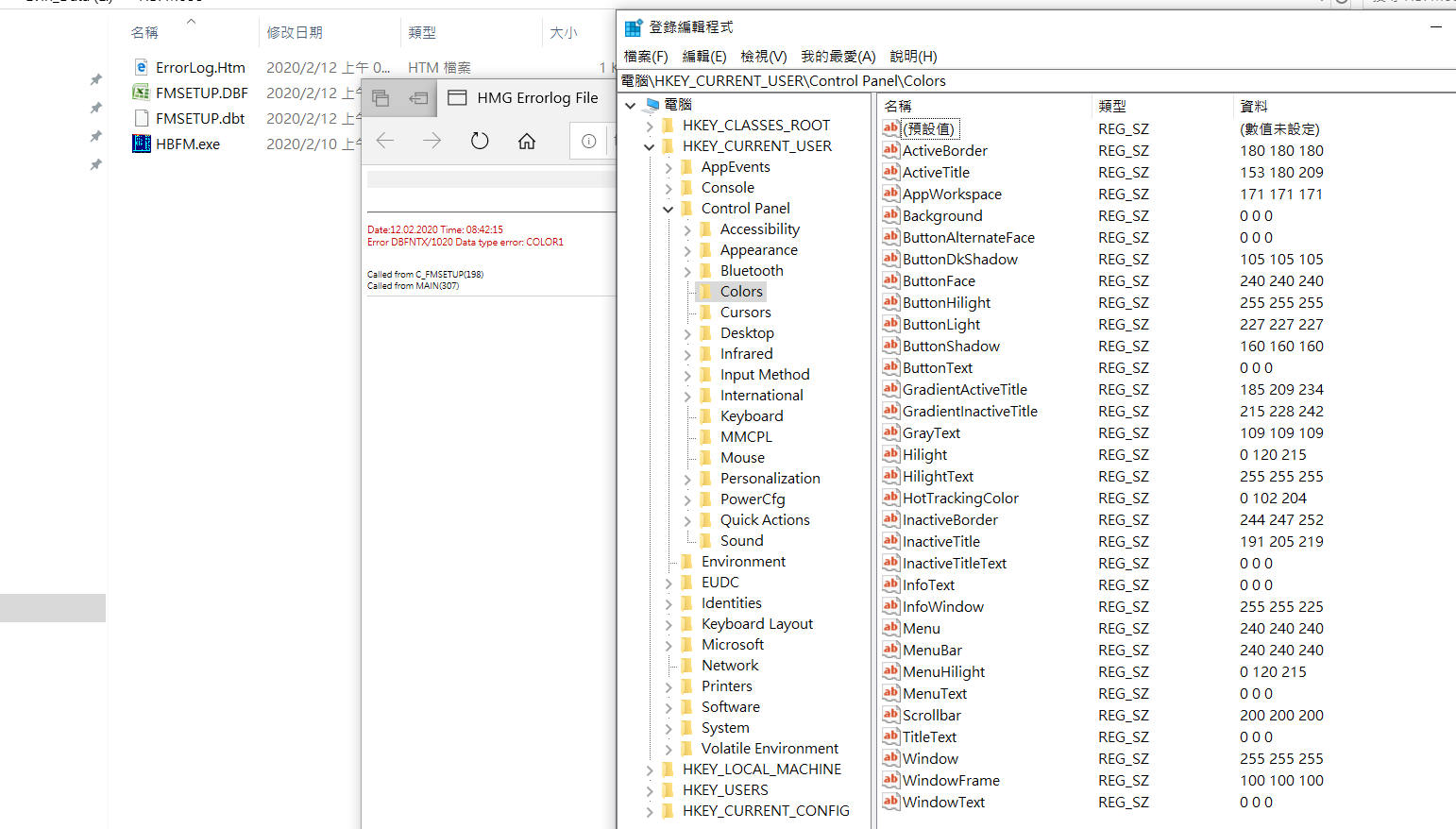The height and width of the screenshot is (829, 1456).
Task: Open the 檔案(F) menu
Action: pyautogui.click(x=646, y=57)
